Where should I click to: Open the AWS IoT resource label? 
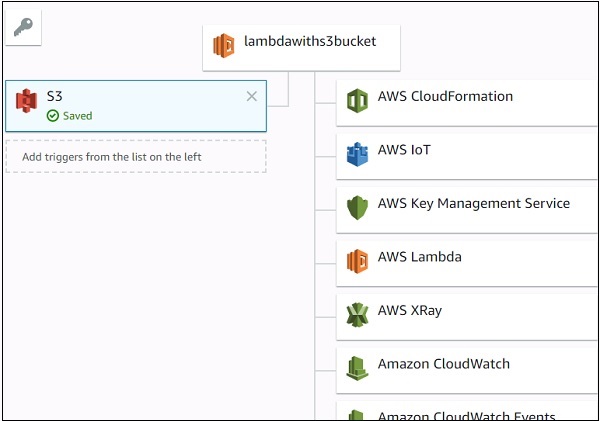[404, 150]
